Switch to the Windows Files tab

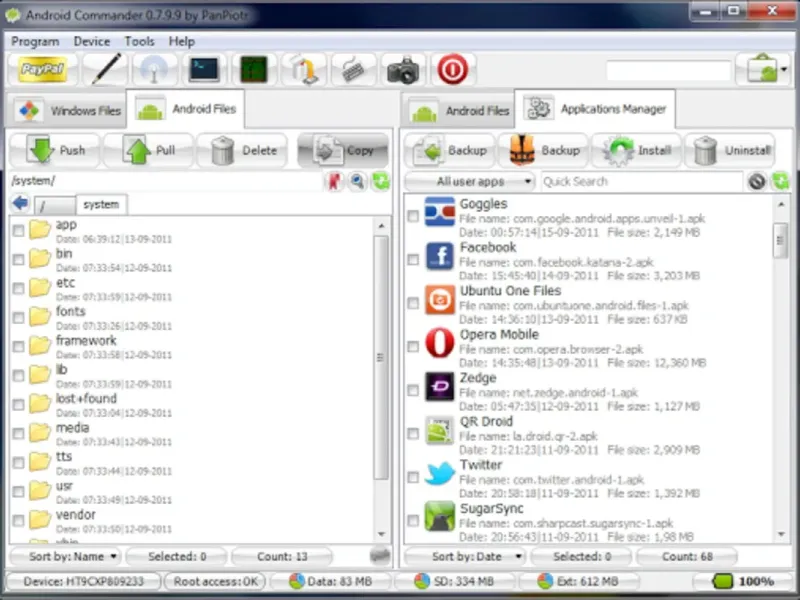coord(66,110)
